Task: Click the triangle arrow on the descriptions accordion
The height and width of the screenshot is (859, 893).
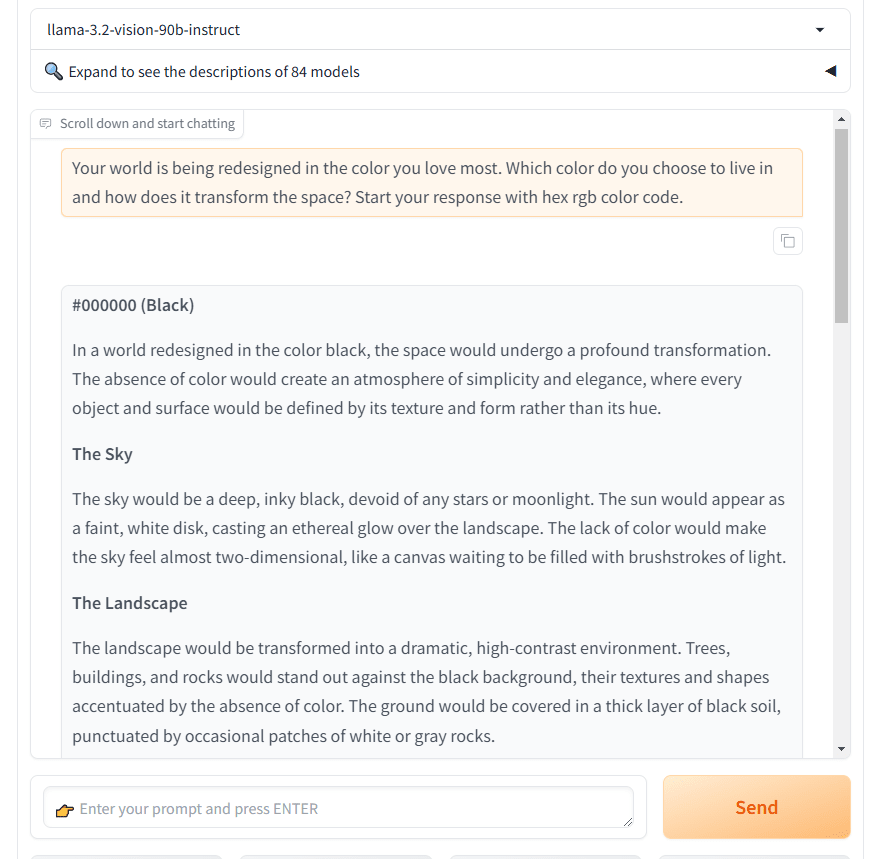Action: tap(830, 72)
